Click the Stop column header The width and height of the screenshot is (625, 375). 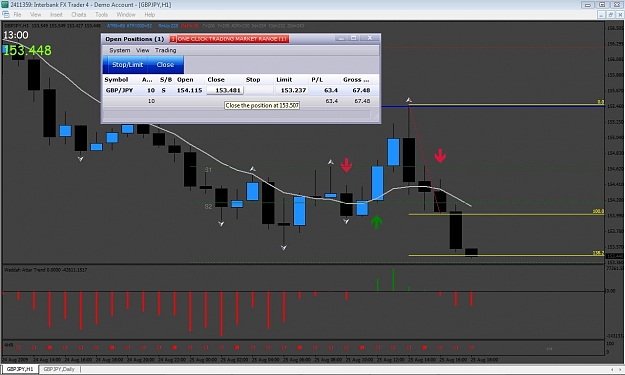[253, 80]
